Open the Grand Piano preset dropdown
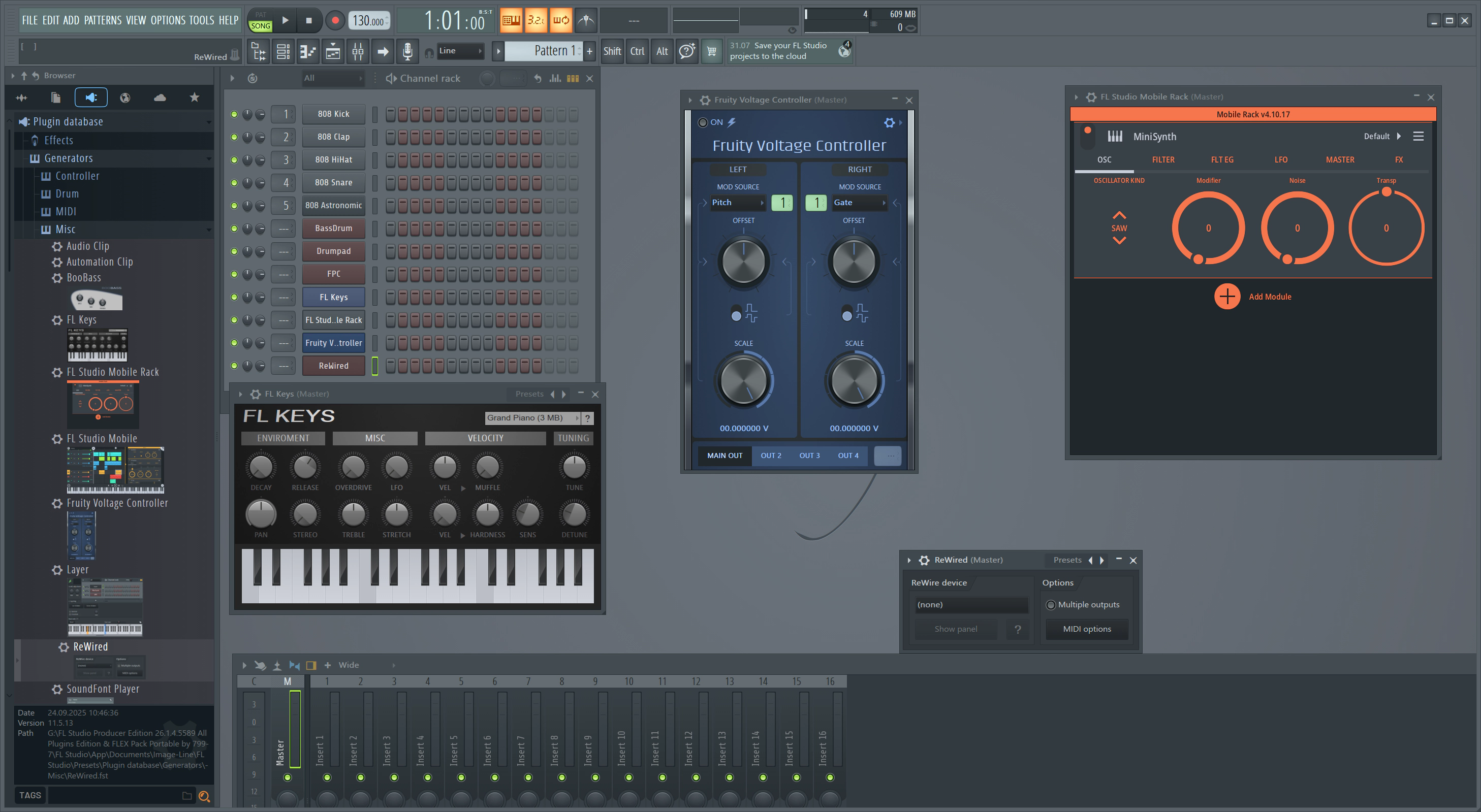1481x812 pixels. [x=532, y=418]
